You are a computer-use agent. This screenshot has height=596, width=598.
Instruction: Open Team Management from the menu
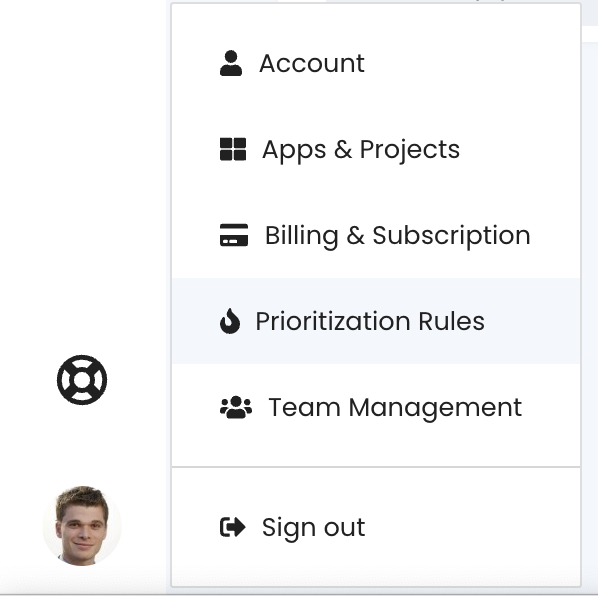[x=376, y=407]
